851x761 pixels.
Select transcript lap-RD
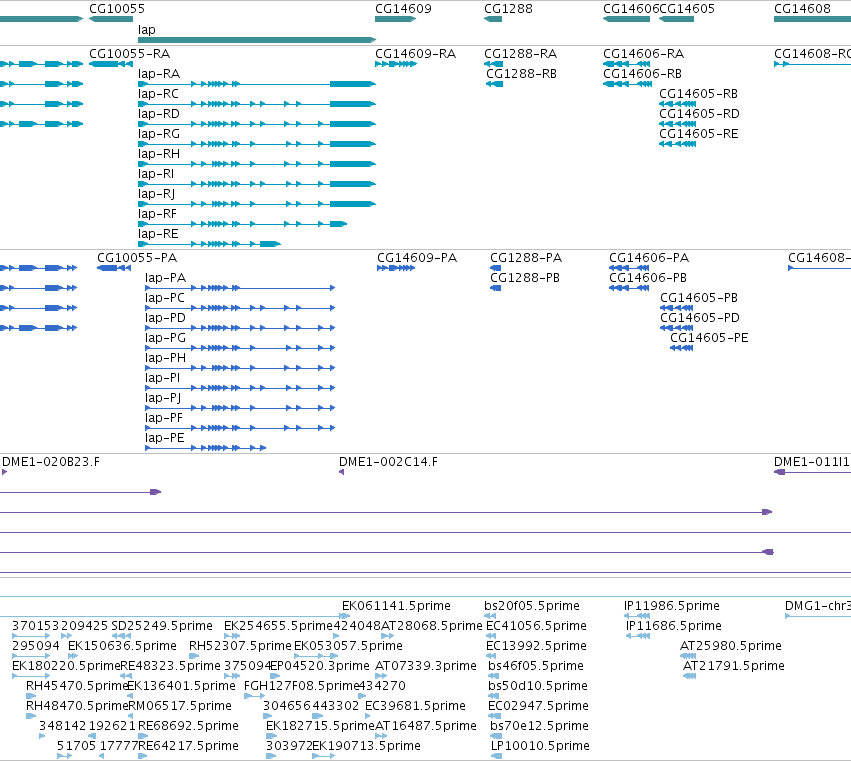[257, 124]
